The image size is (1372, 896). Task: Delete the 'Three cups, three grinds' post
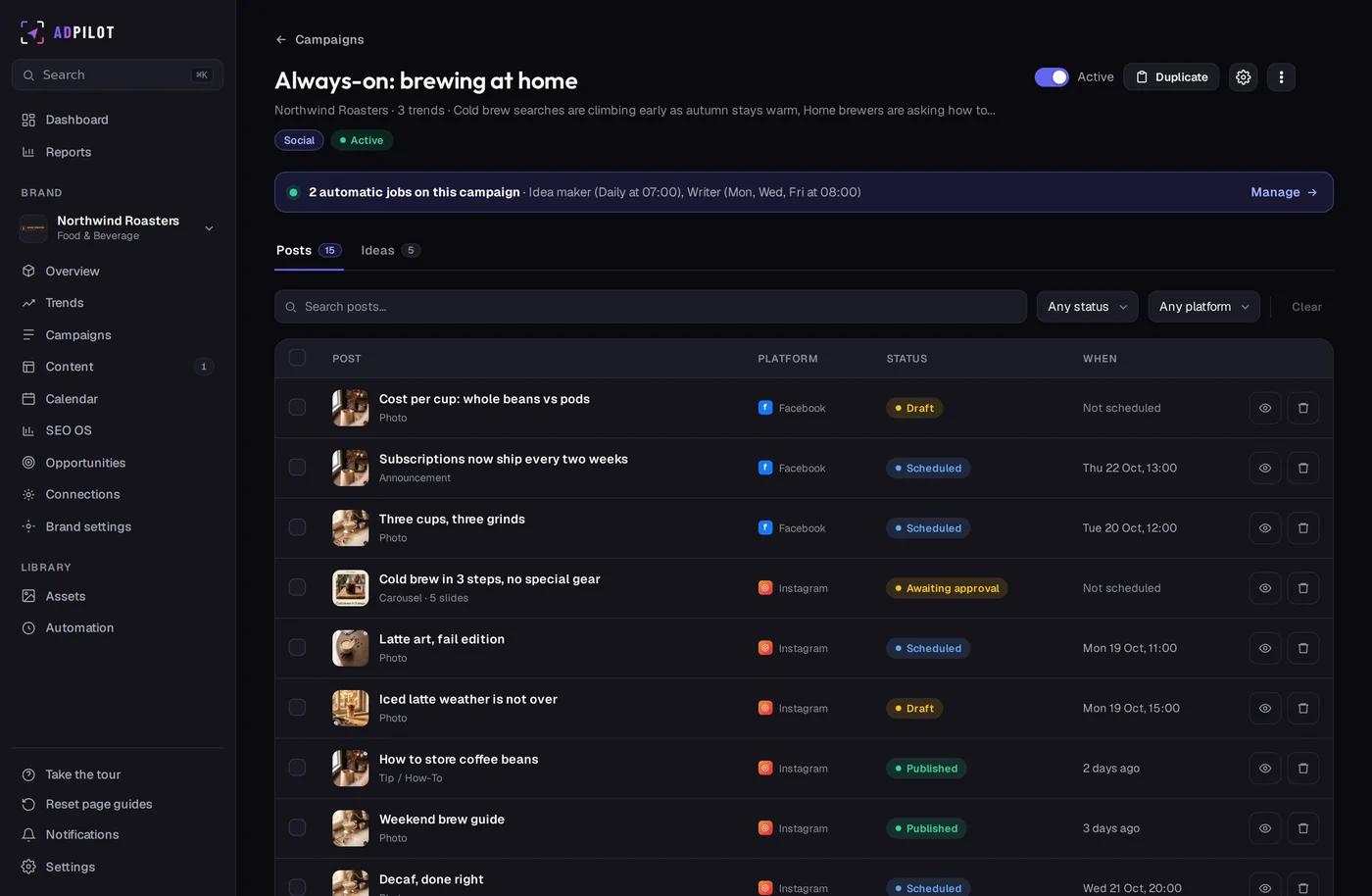[1302, 527]
